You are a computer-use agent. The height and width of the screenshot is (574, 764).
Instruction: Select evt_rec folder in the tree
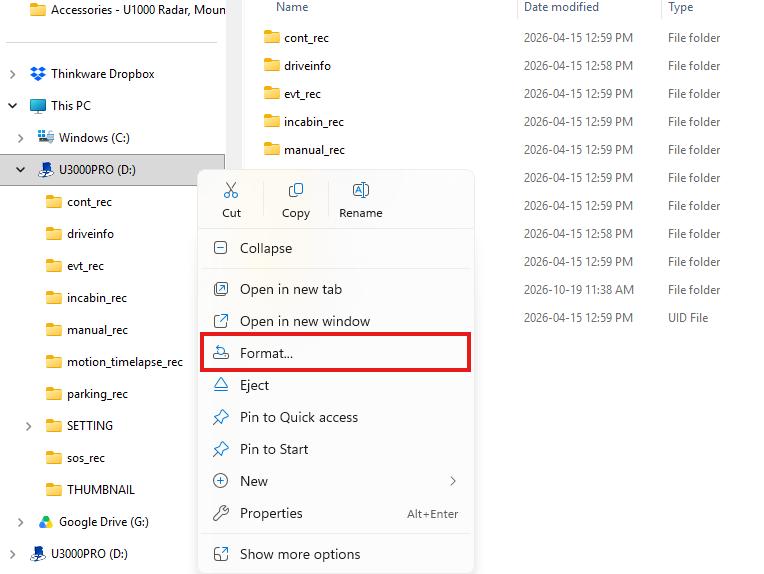[x=85, y=266]
